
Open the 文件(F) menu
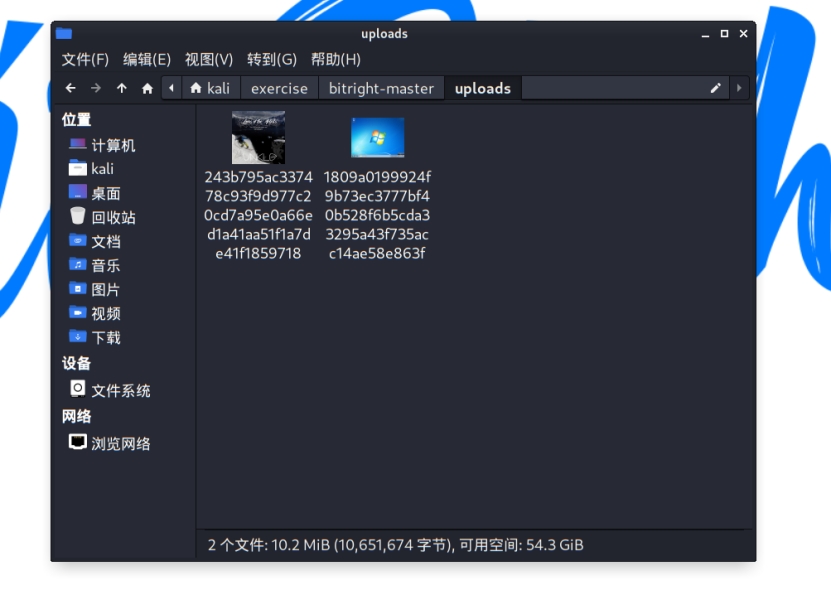coord(85,60)
